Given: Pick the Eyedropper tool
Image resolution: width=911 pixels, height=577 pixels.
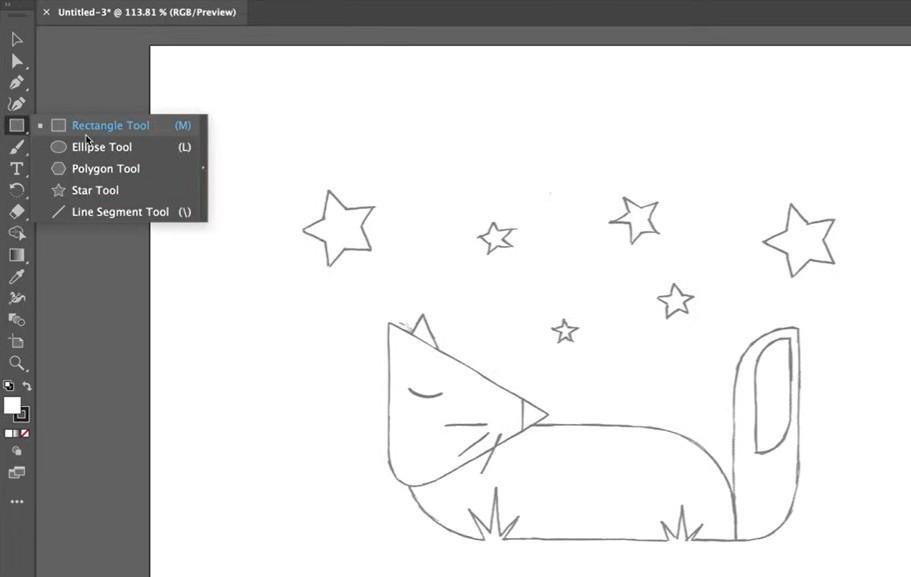Looking at the screenshot, I should 16,276.
